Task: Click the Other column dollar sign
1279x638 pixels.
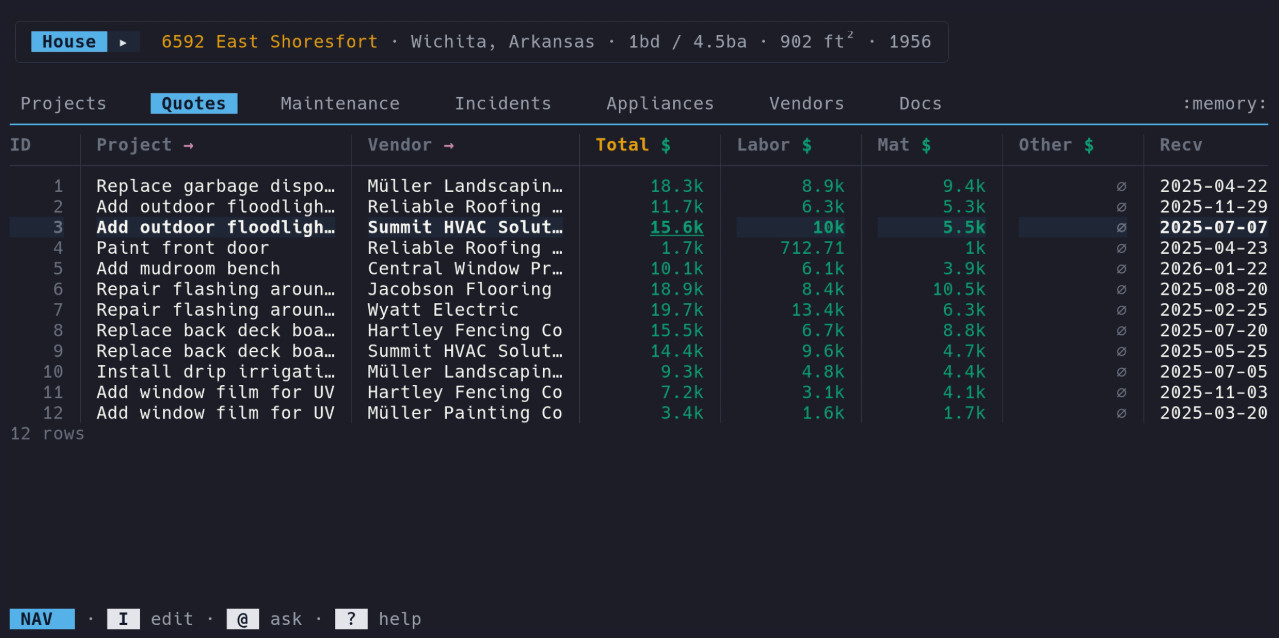Action: coord(1089,145)
